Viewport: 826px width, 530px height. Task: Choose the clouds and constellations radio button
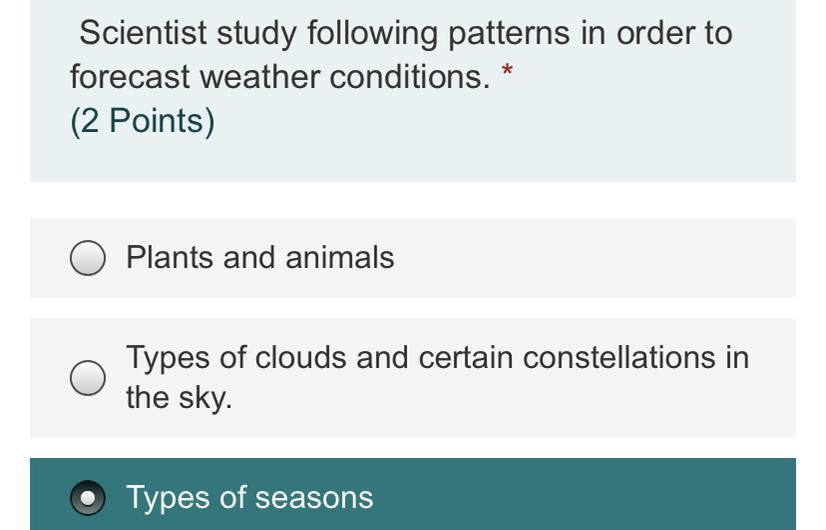coord(87,378)
